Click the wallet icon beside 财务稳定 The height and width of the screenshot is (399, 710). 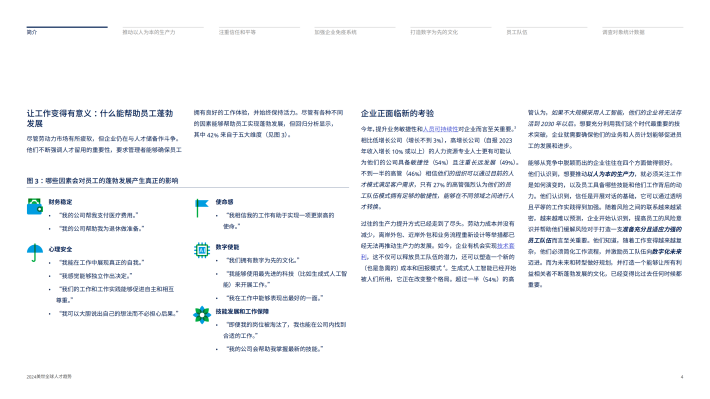pyautogui.click(x=35, y=207)
